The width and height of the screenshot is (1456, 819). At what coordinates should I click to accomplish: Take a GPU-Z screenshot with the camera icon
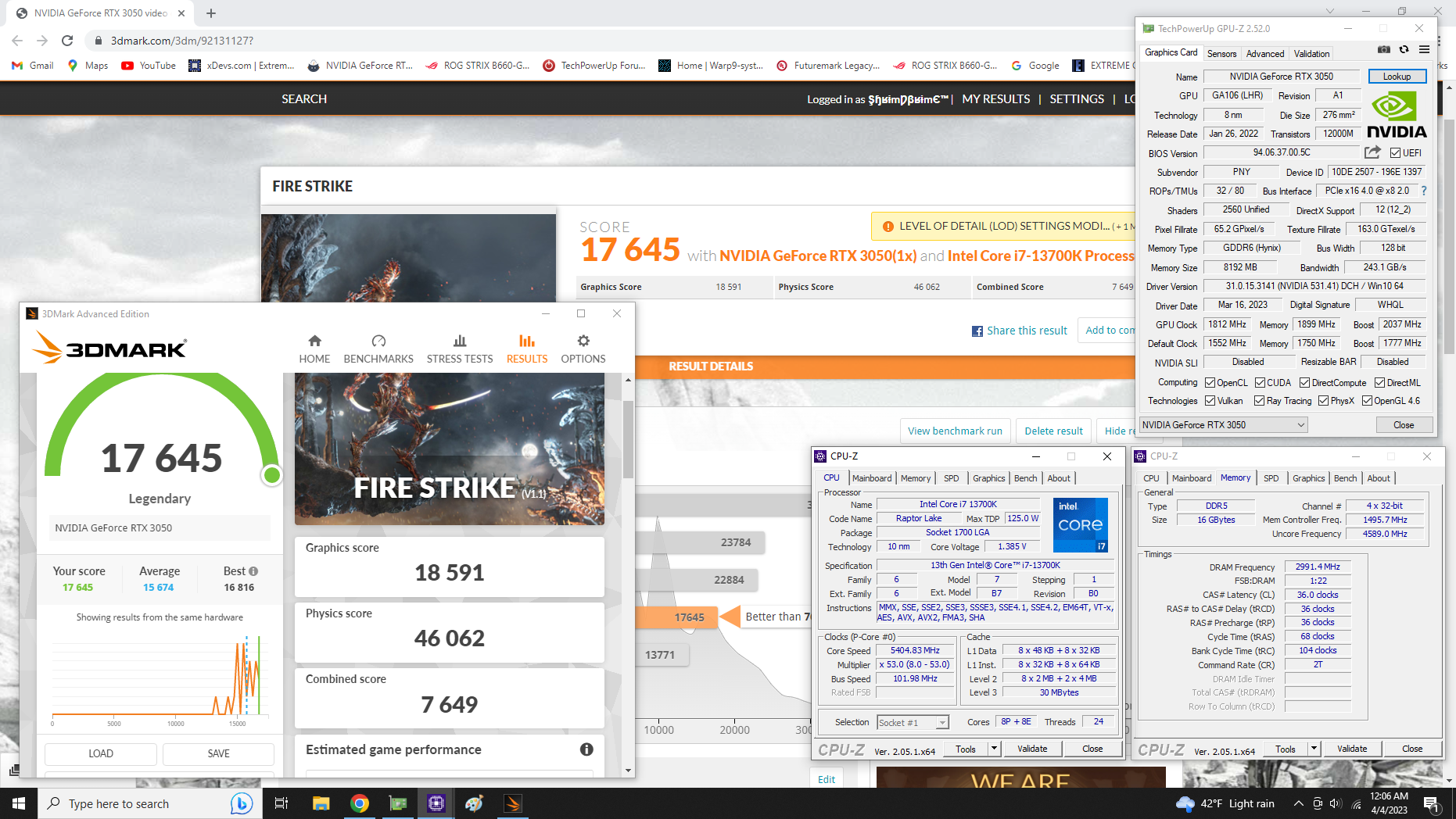coord(1383,49)
